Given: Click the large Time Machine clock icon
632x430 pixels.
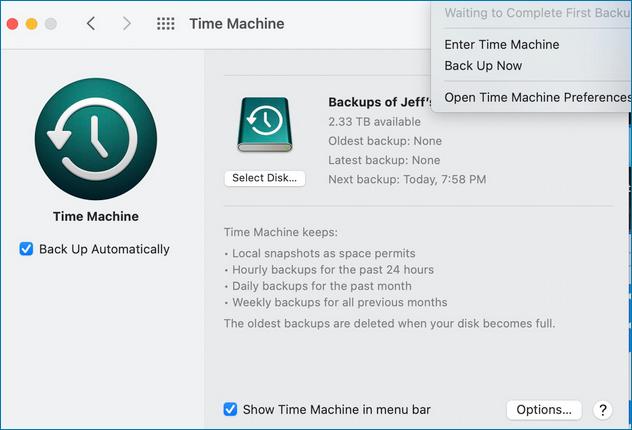Looking at the screenshot, I should [x=95, y=132].
